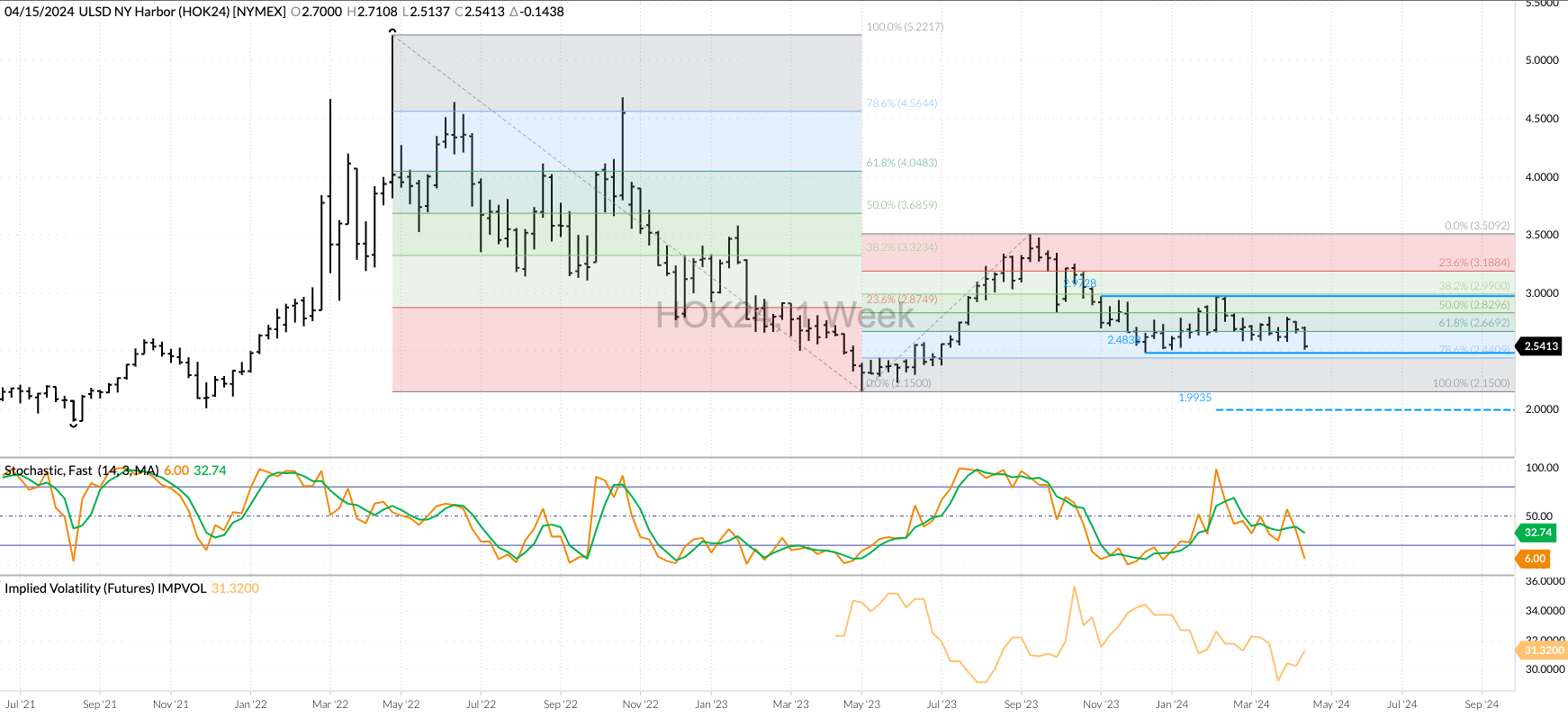Click the orange 6.00 stochastic value tag
This screenshot has height=717, width=1568.
tap(1535, 559)
